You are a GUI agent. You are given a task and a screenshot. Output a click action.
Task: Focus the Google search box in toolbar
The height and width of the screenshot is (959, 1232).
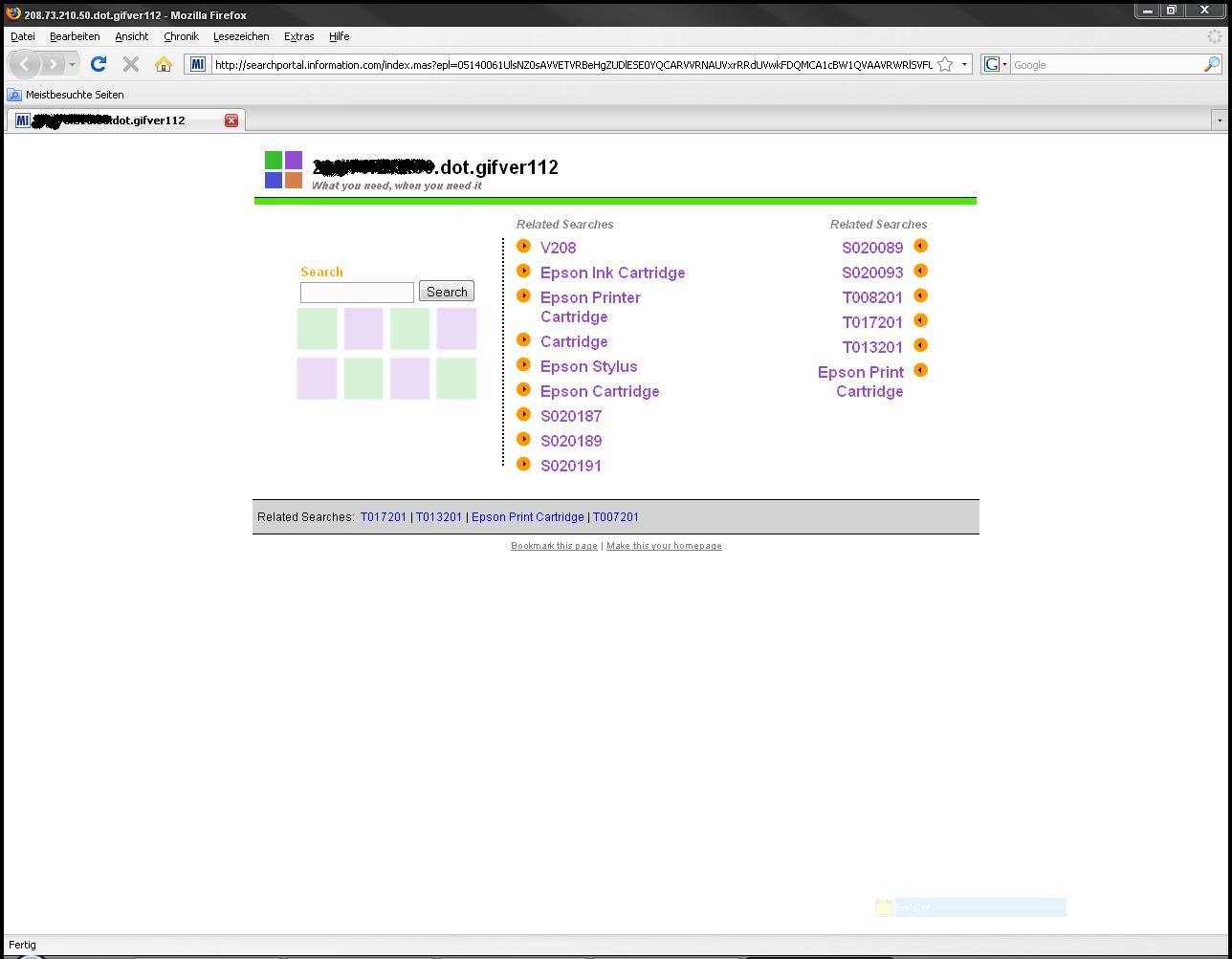(x=1106, y=65)
